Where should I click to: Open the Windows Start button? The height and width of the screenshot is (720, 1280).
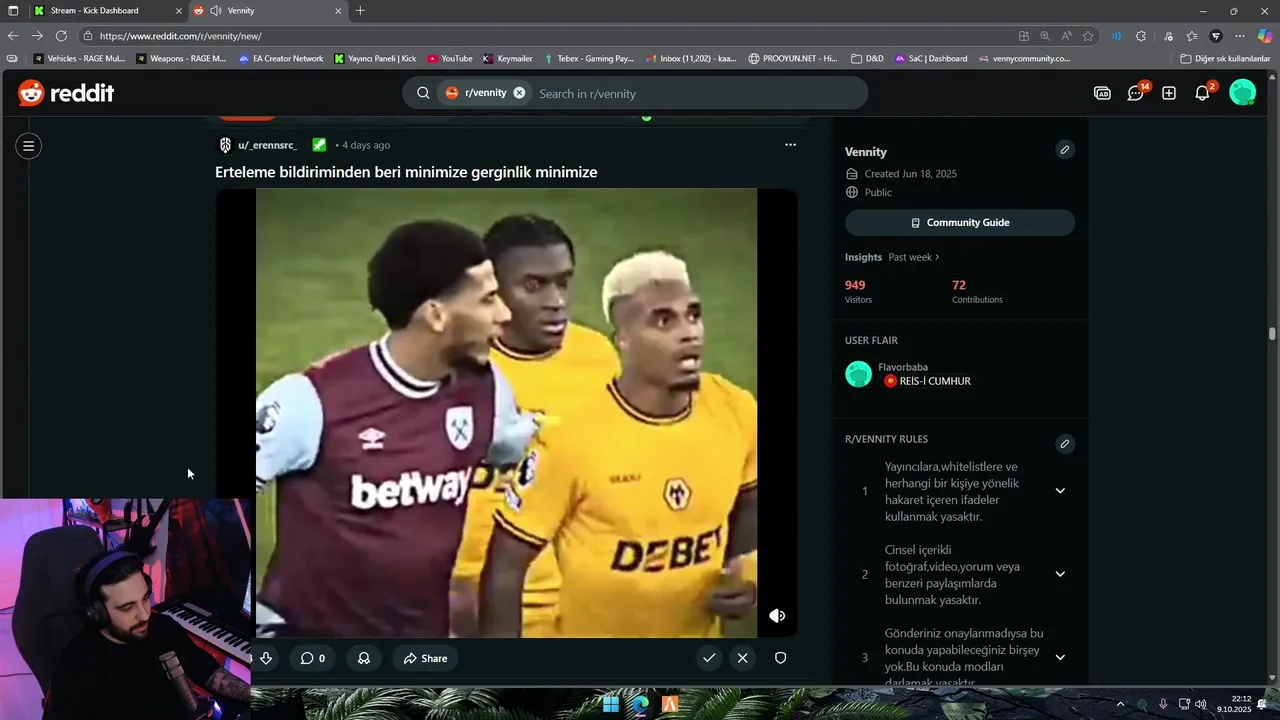coord(610,704)
